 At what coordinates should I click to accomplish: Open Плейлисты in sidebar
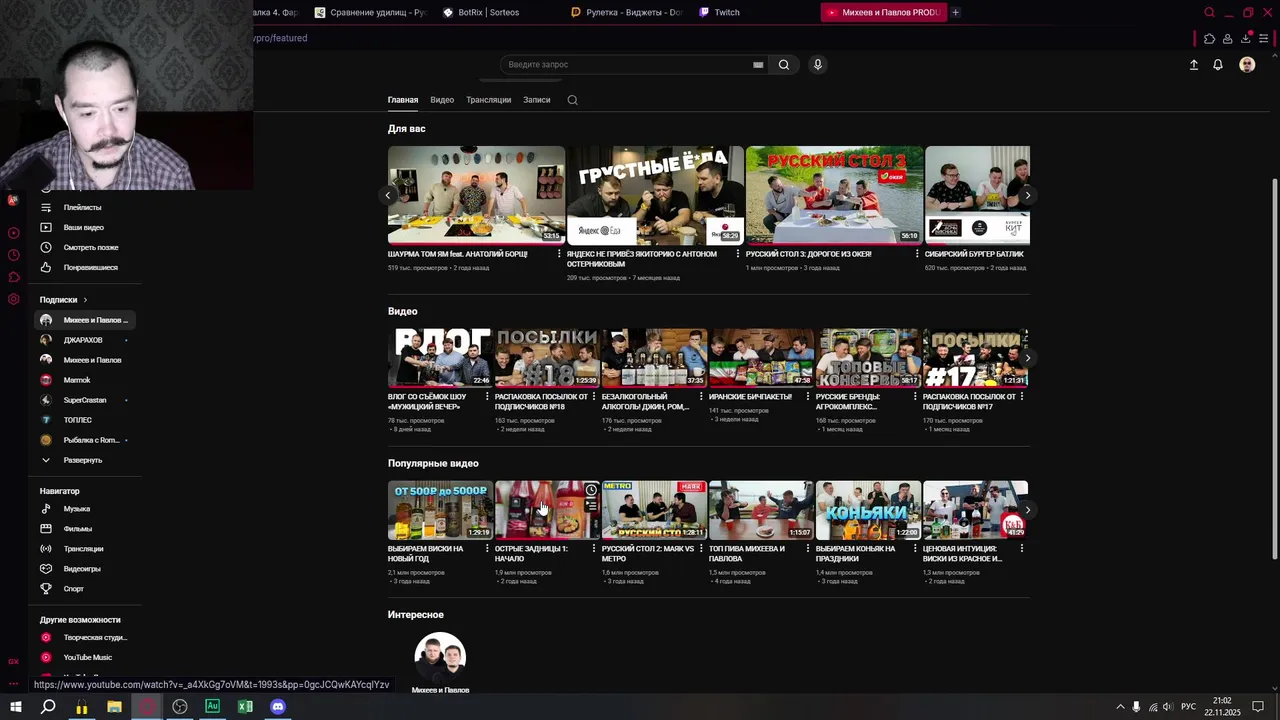tap(82, 207)
